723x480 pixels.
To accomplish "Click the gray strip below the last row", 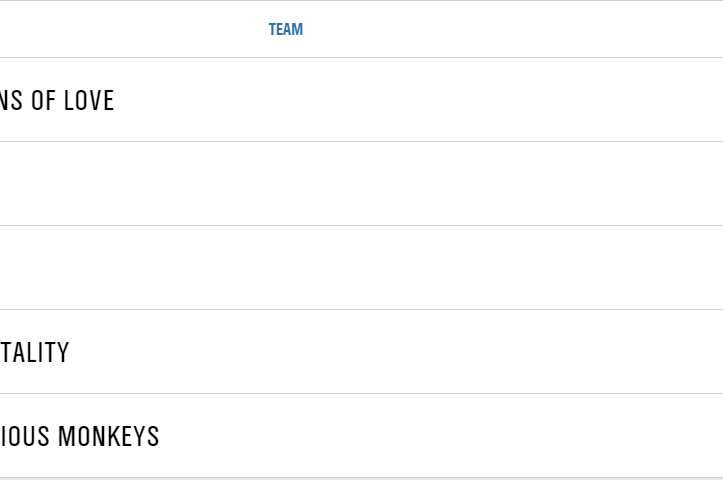I will [360, 479].
